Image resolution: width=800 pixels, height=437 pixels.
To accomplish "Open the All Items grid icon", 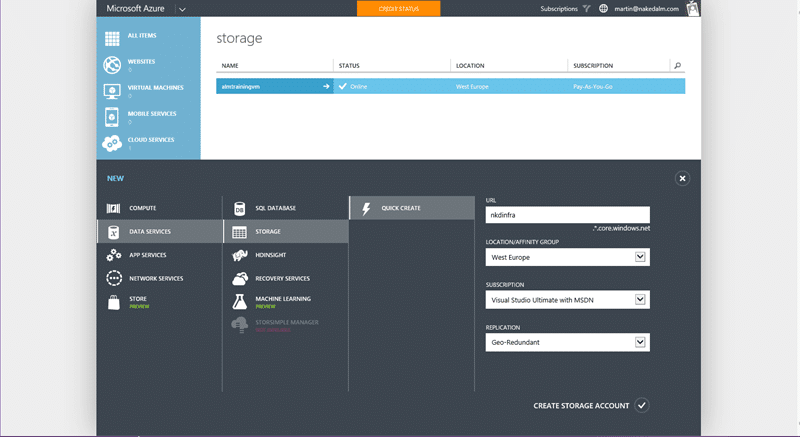I will click(x=112, y=39).
